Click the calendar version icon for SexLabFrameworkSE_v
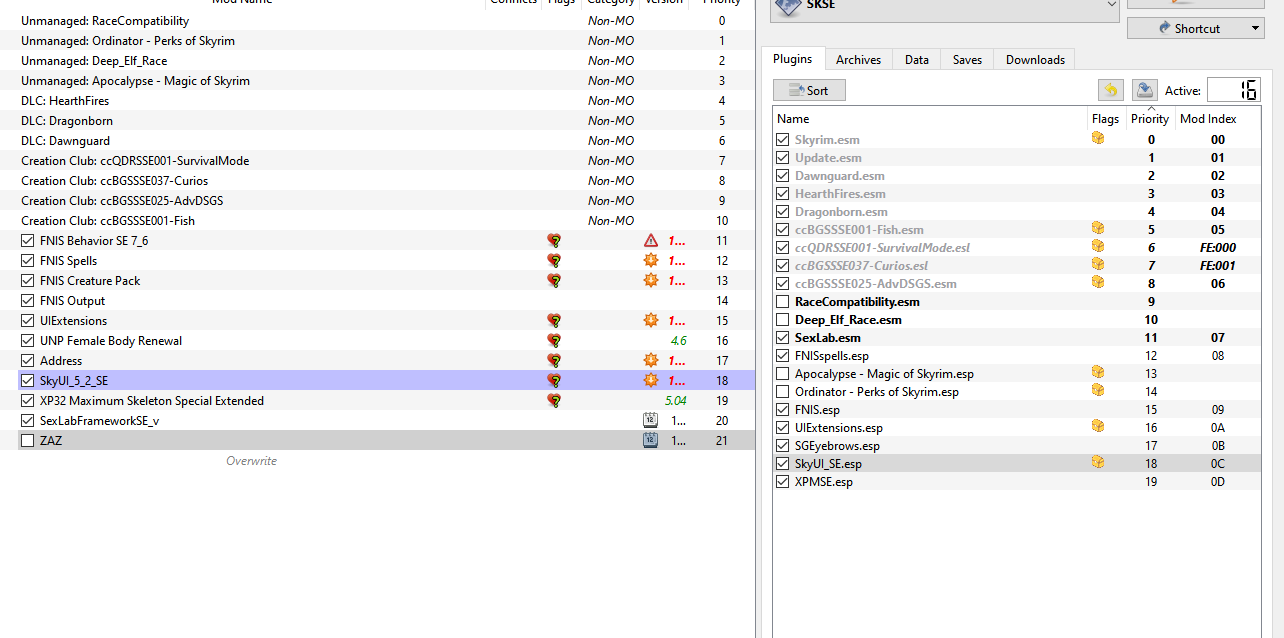Screen dimensions: 1284x638 point(650,421)
